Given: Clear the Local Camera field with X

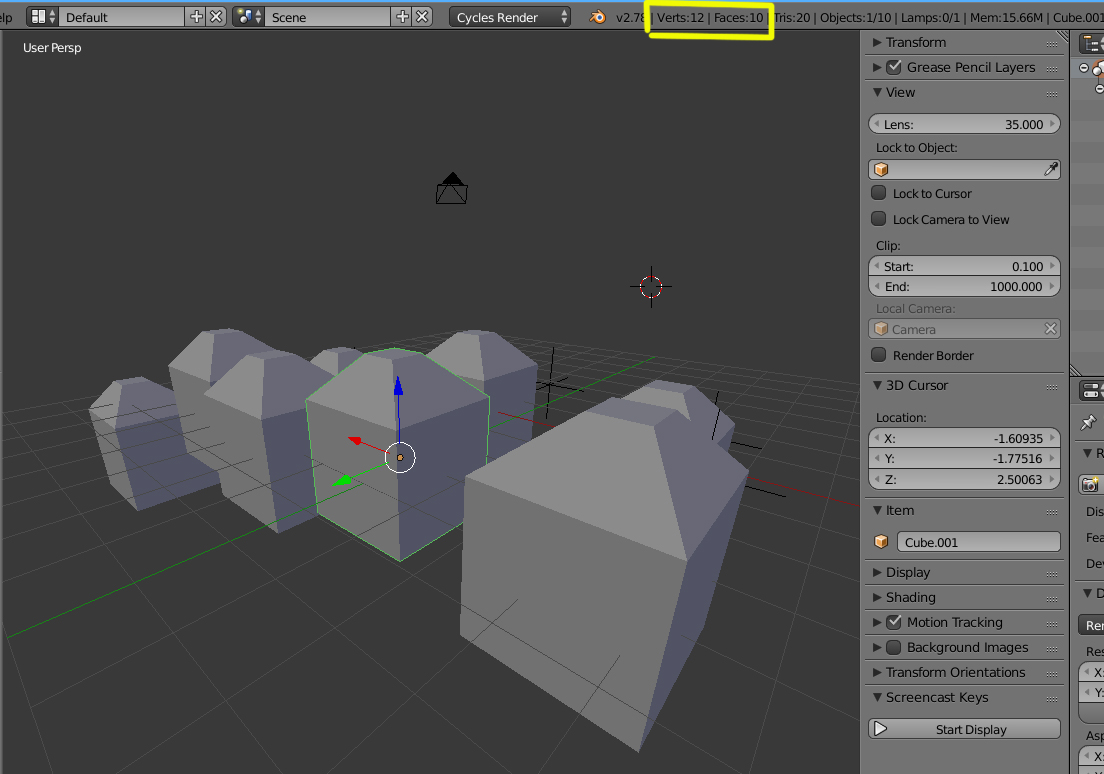Looking at the screenshot, I should point(1050,329).
